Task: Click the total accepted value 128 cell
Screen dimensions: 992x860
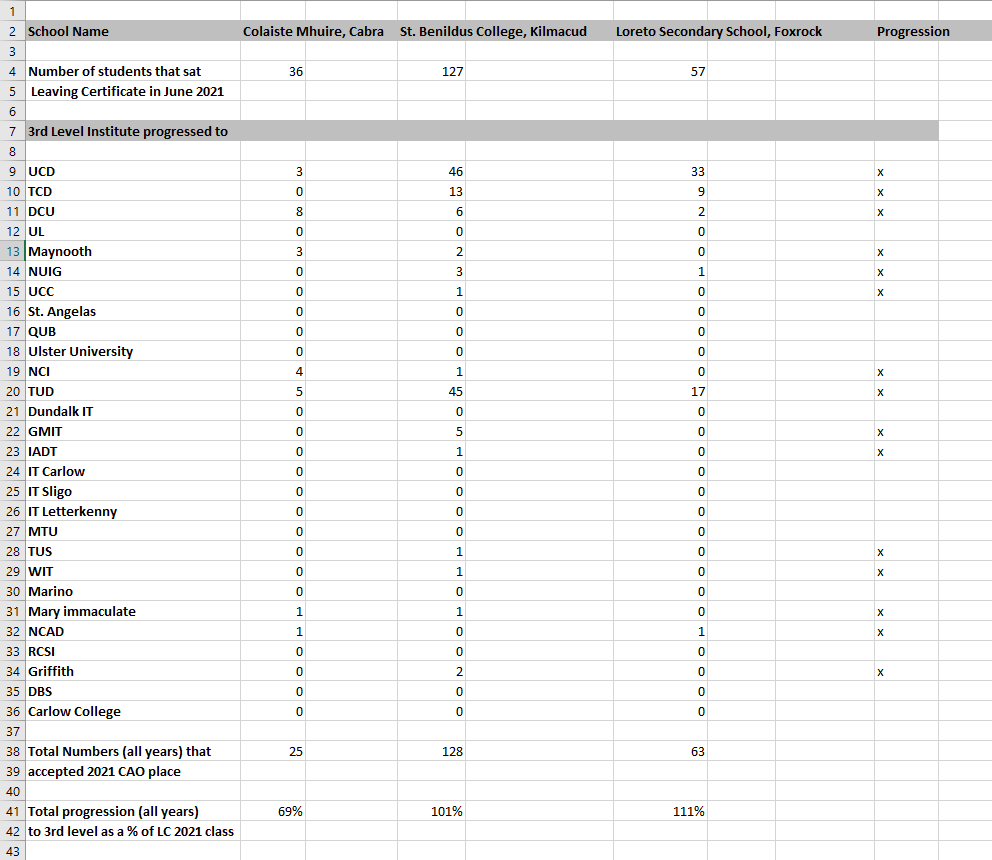Action: [452, 751]
